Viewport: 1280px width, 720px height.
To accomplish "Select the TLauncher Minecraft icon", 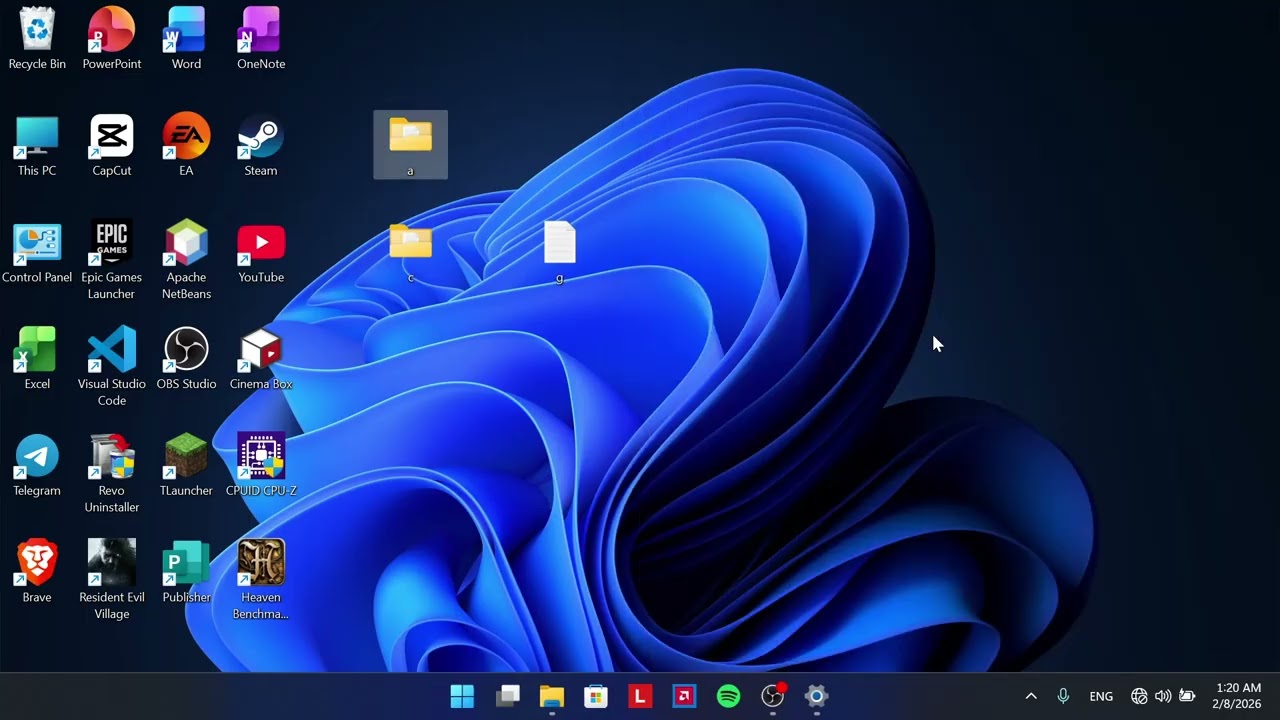I will (186, 466).
